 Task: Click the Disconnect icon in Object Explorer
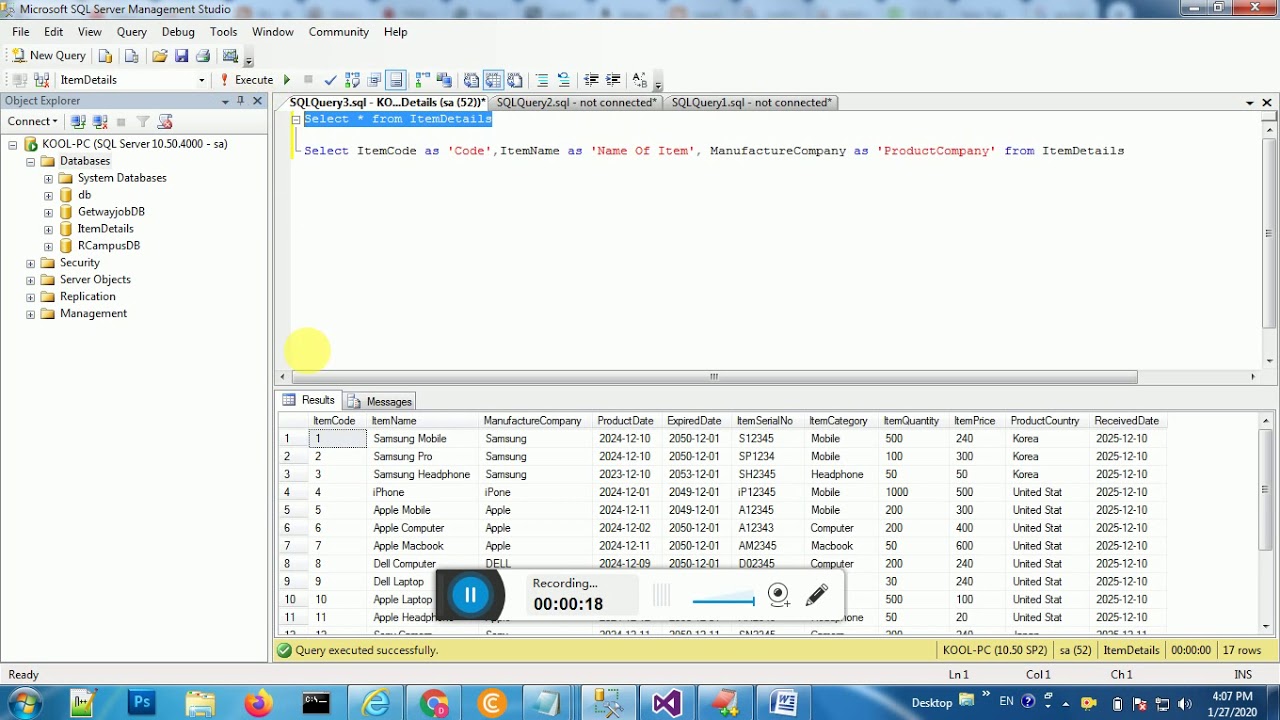click(x=100, y=122)
